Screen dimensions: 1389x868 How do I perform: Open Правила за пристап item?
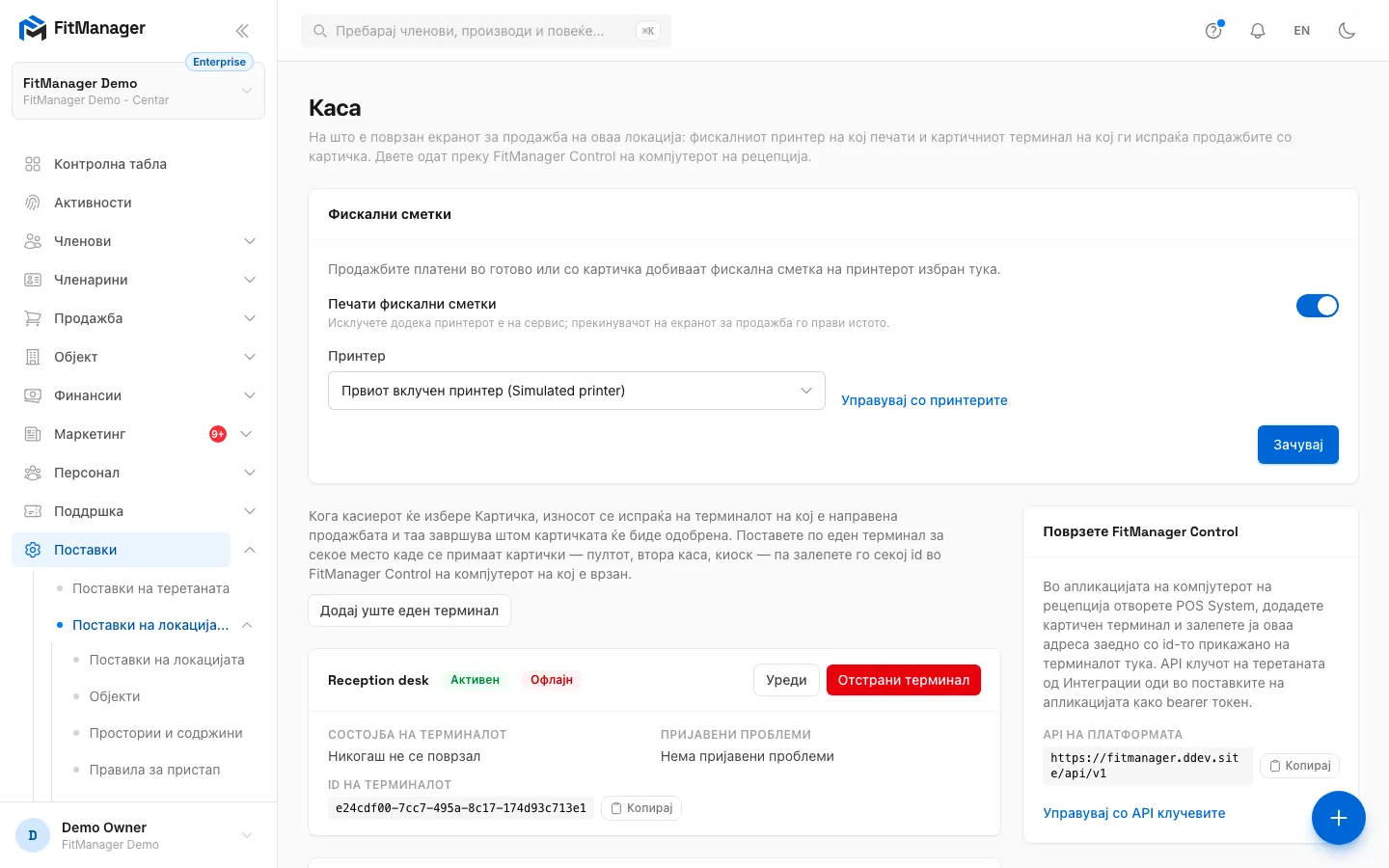154,770
